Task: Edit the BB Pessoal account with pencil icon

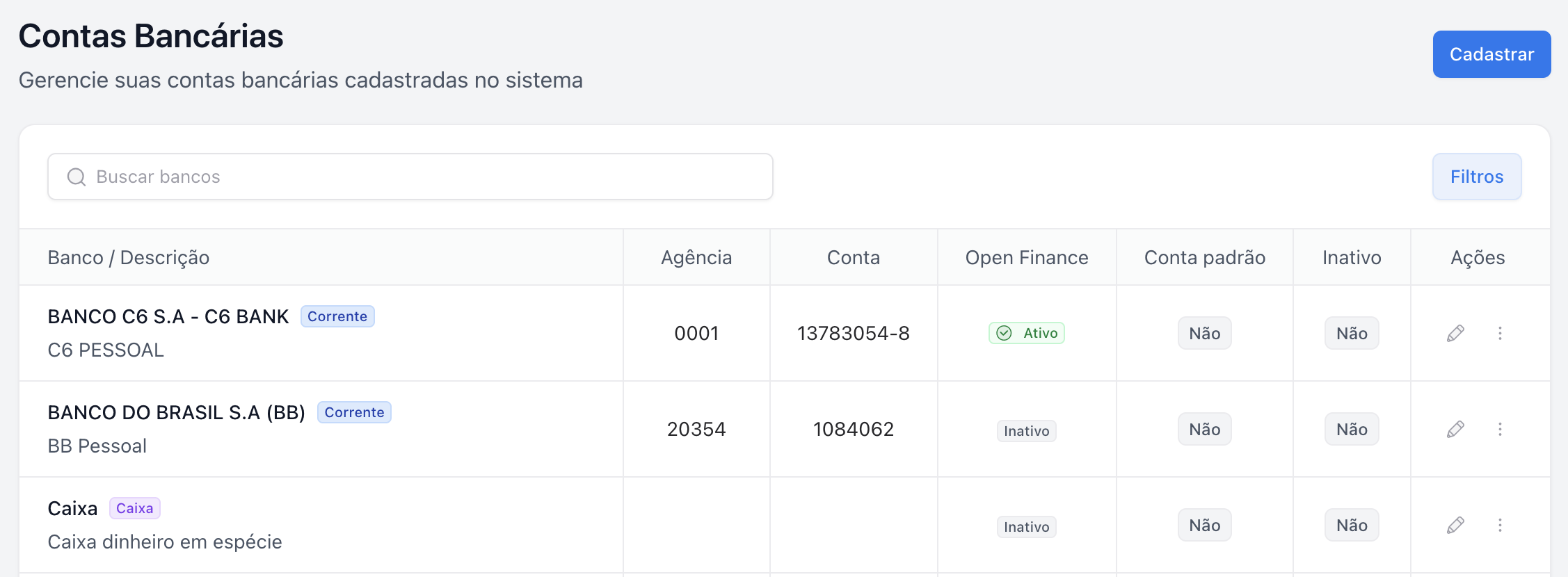Action: pyautogui.click(x=1455, y=430)
